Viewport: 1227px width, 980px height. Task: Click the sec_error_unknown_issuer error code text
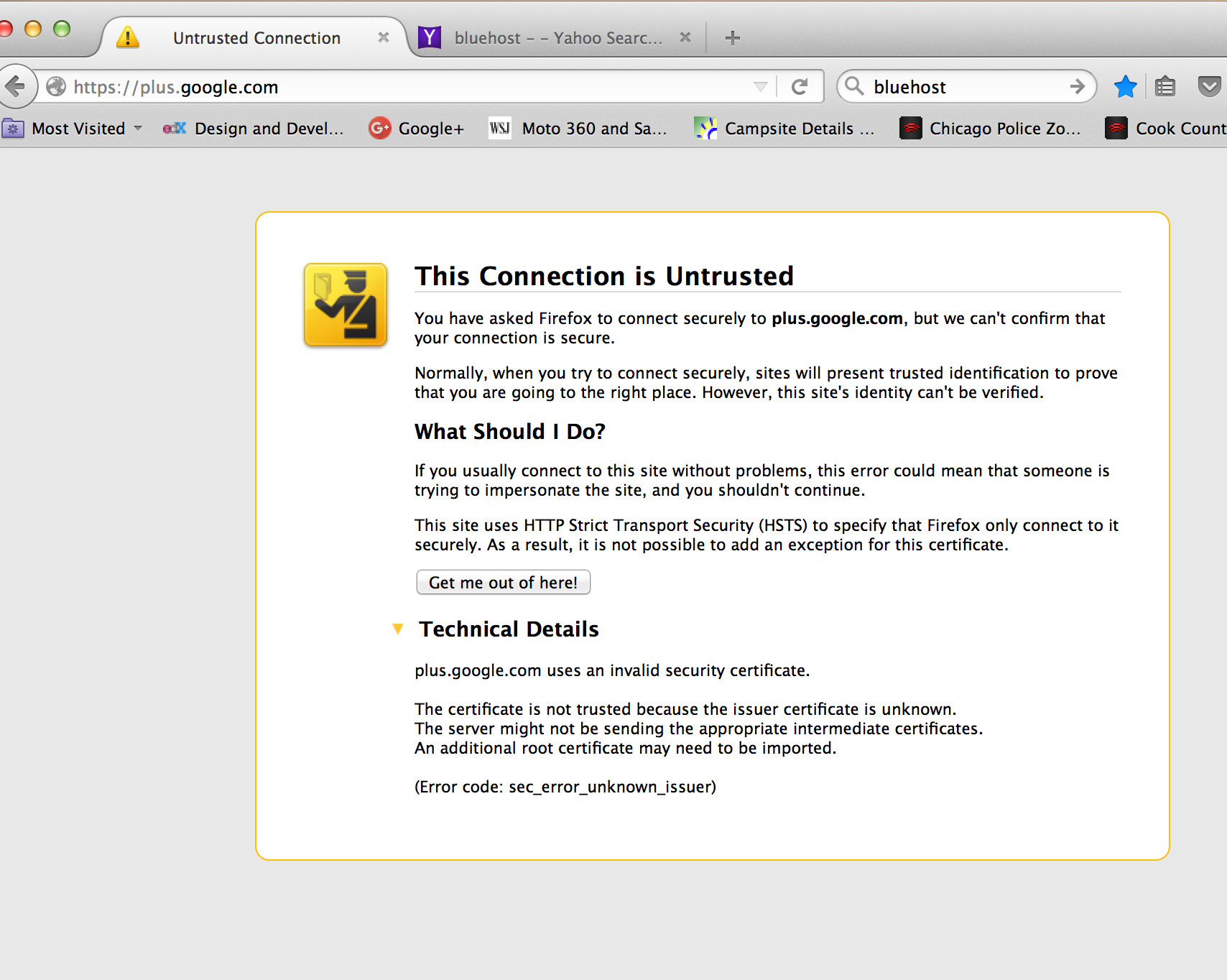(x=610, y=787)
